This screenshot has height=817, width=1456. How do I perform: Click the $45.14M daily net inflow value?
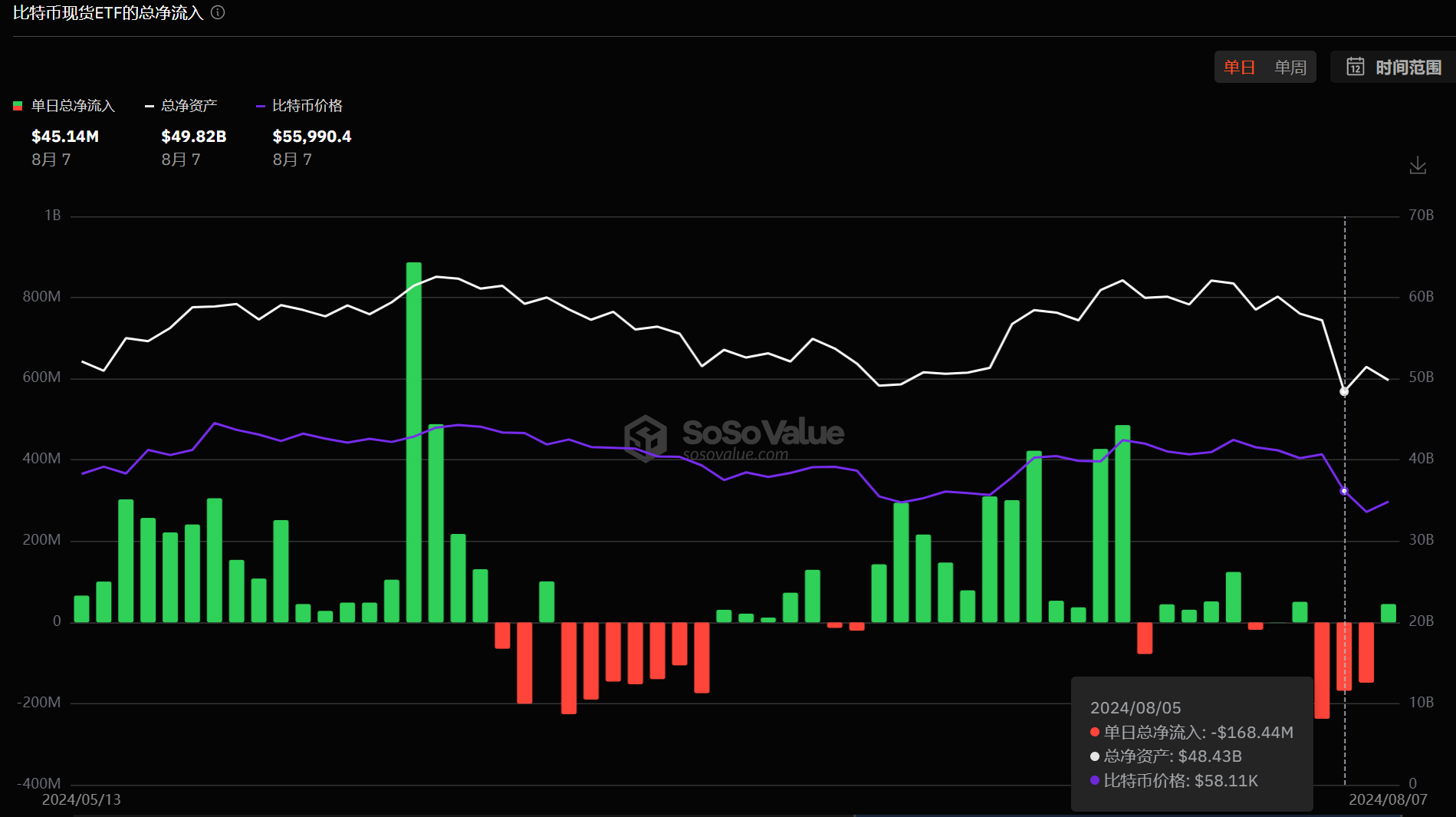coord(65,137)
